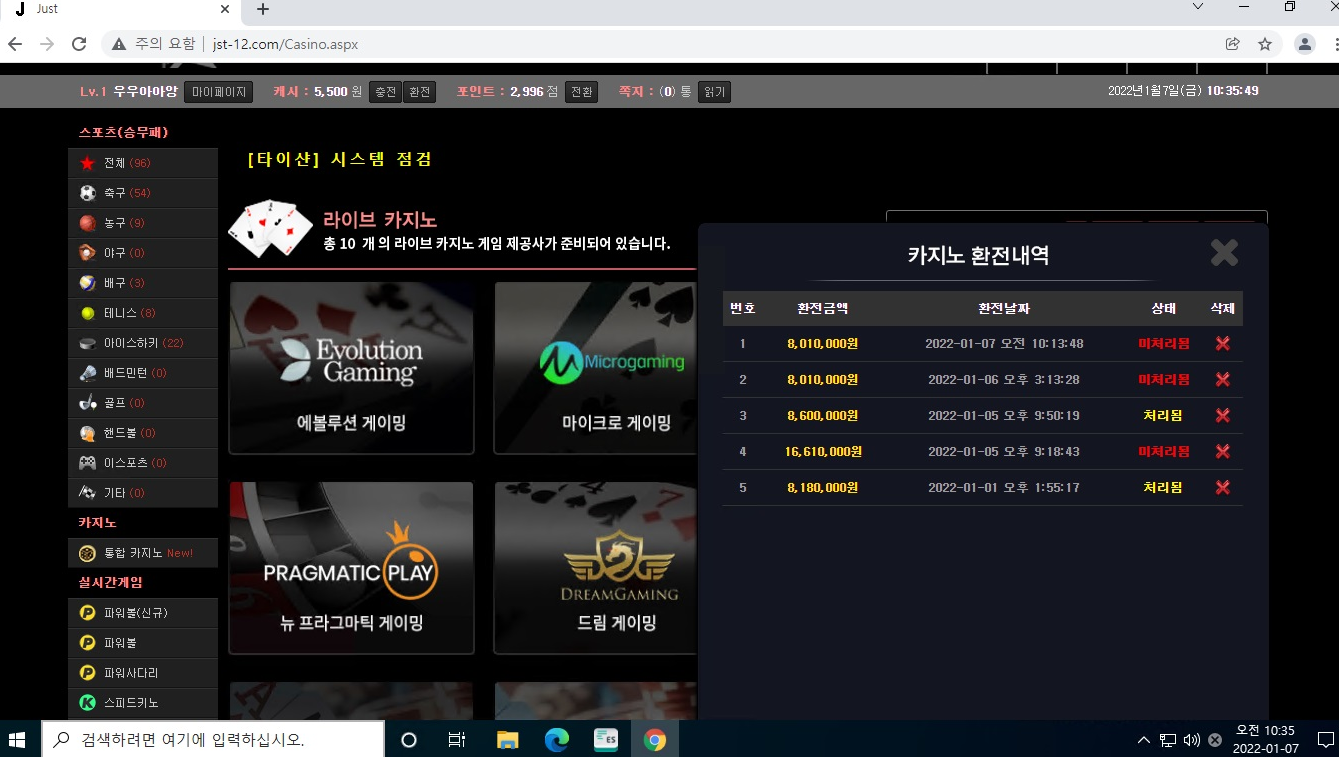Select 축구 soccer category
This screenshot has height=757, width=1339.
[x=143, y=193]
